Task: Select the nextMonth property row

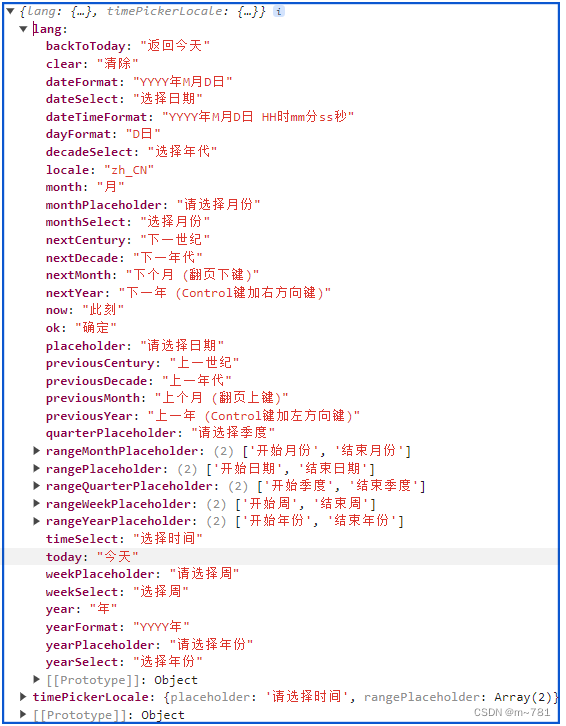Action: click(152, 275)
